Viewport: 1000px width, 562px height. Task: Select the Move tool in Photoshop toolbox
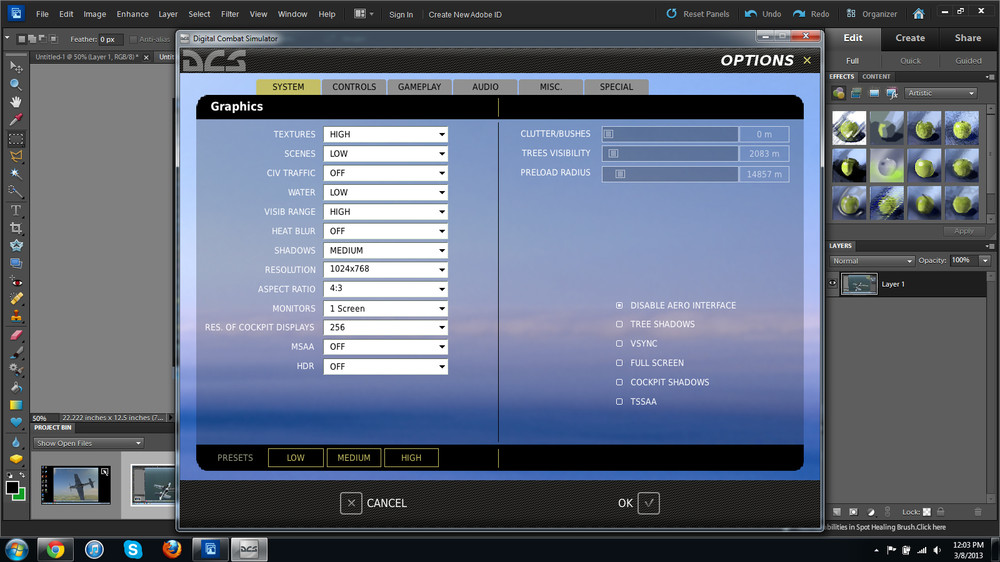[16, 66]
